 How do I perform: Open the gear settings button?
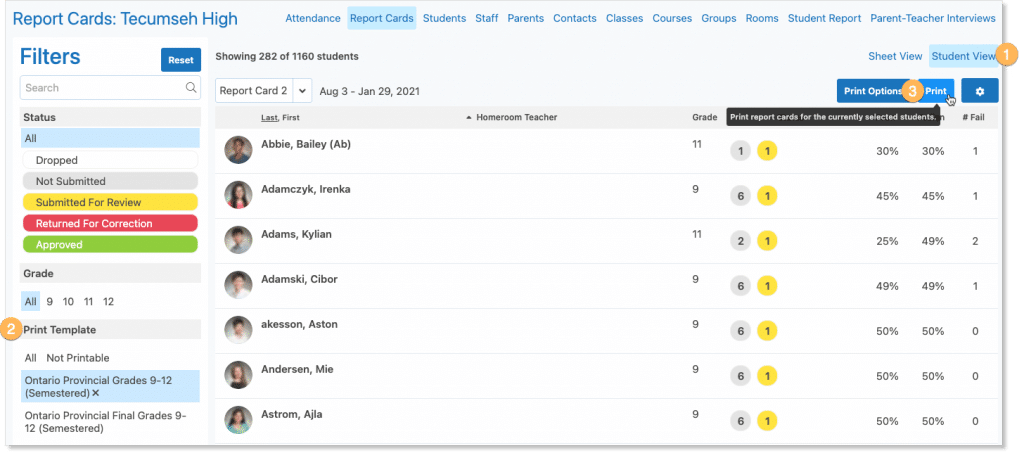[980, 91]
